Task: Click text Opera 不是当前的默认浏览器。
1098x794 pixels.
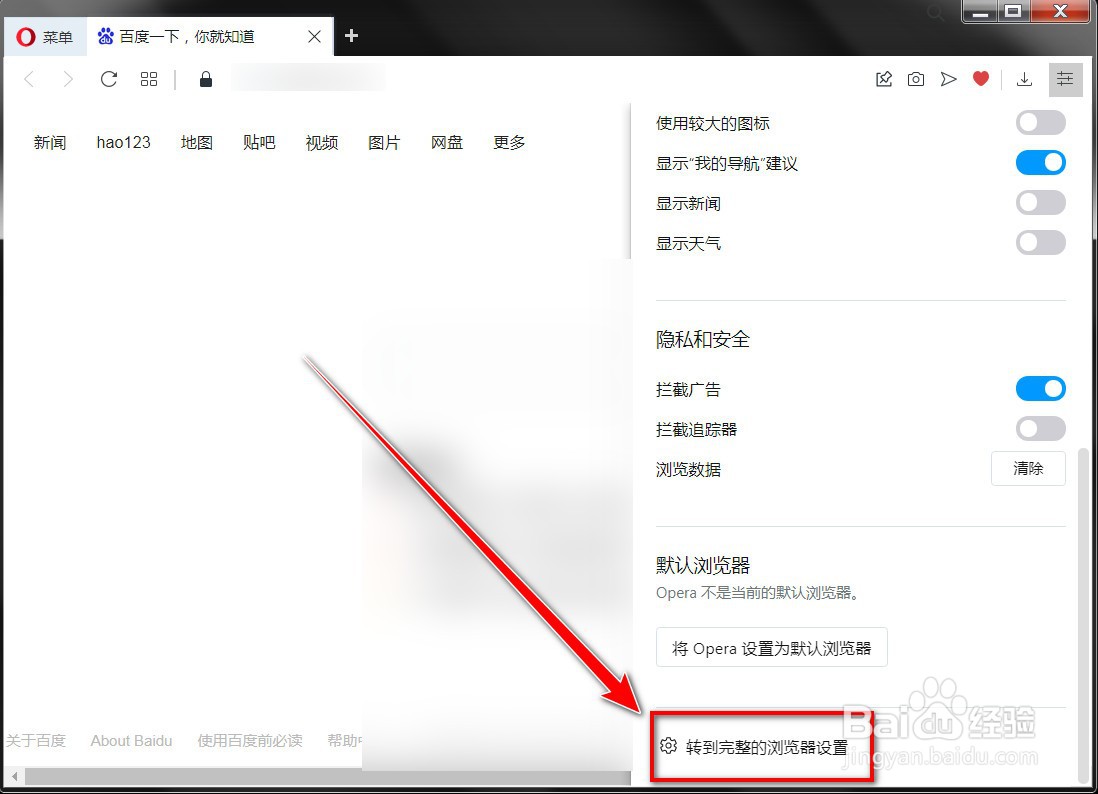Action: pyautogui.click(x=758, y=593)
